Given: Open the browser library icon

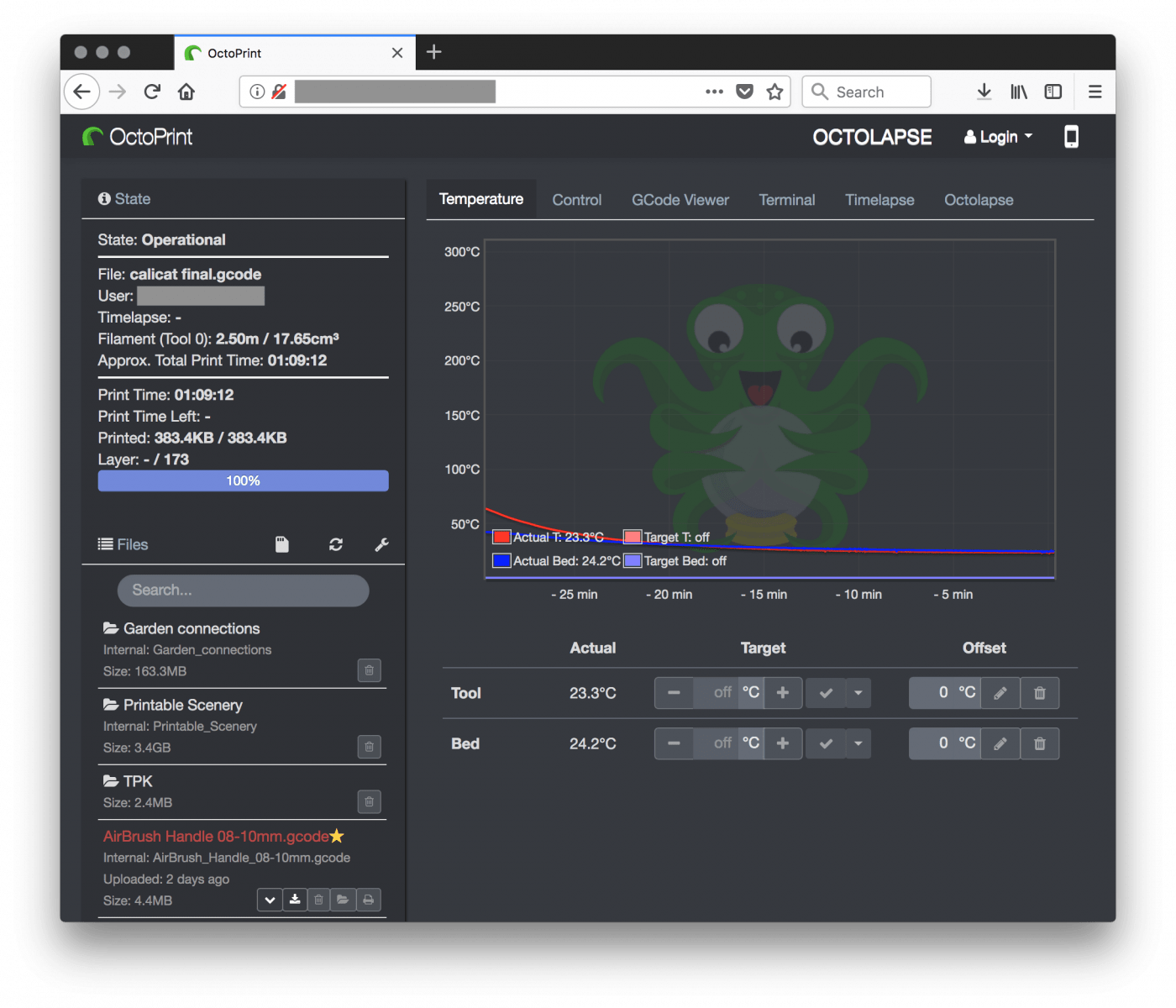Looking at the screenshot, I should point(1019,92).
